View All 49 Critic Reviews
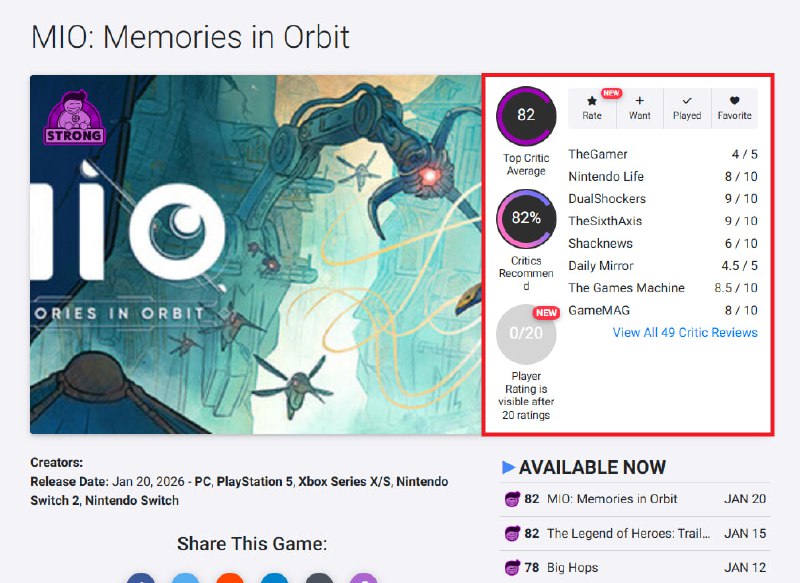This screenshot has width=800, height=583. [685, 333]
